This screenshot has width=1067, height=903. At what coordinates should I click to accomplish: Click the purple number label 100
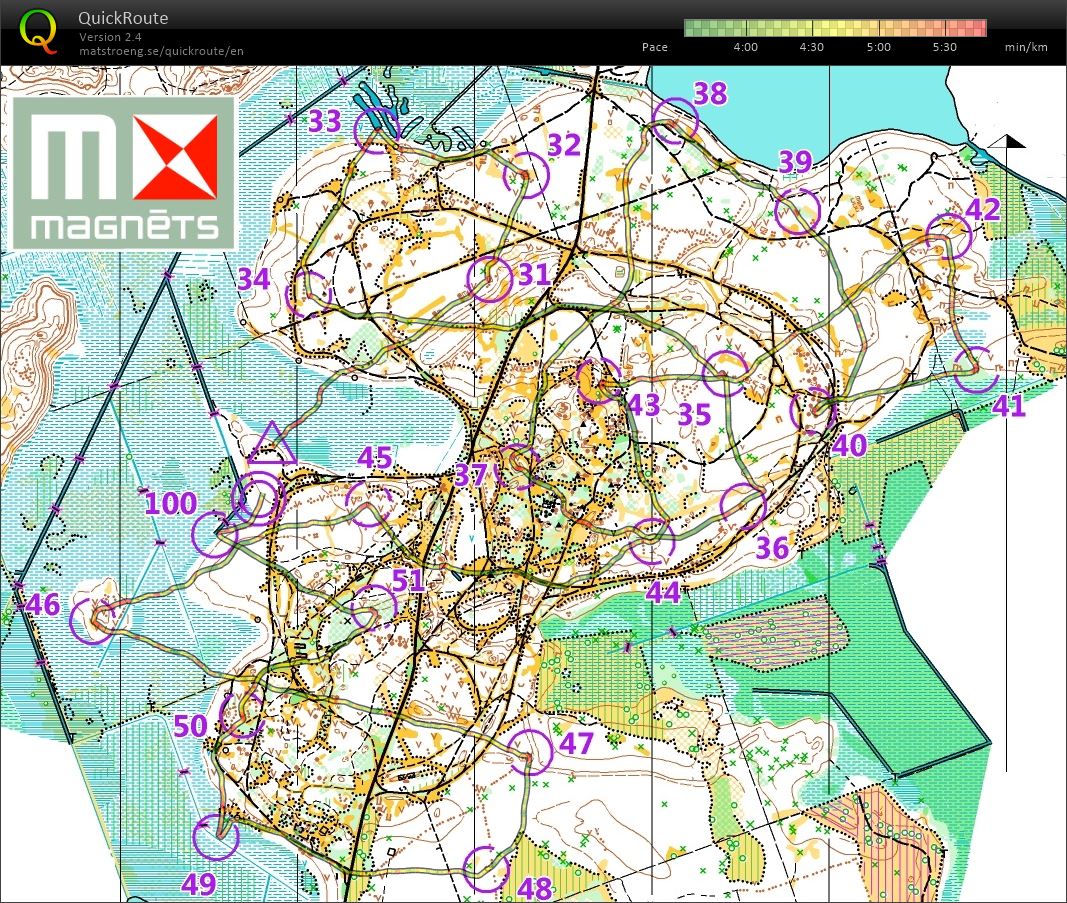pyautogui.click(x=171, y=503)
